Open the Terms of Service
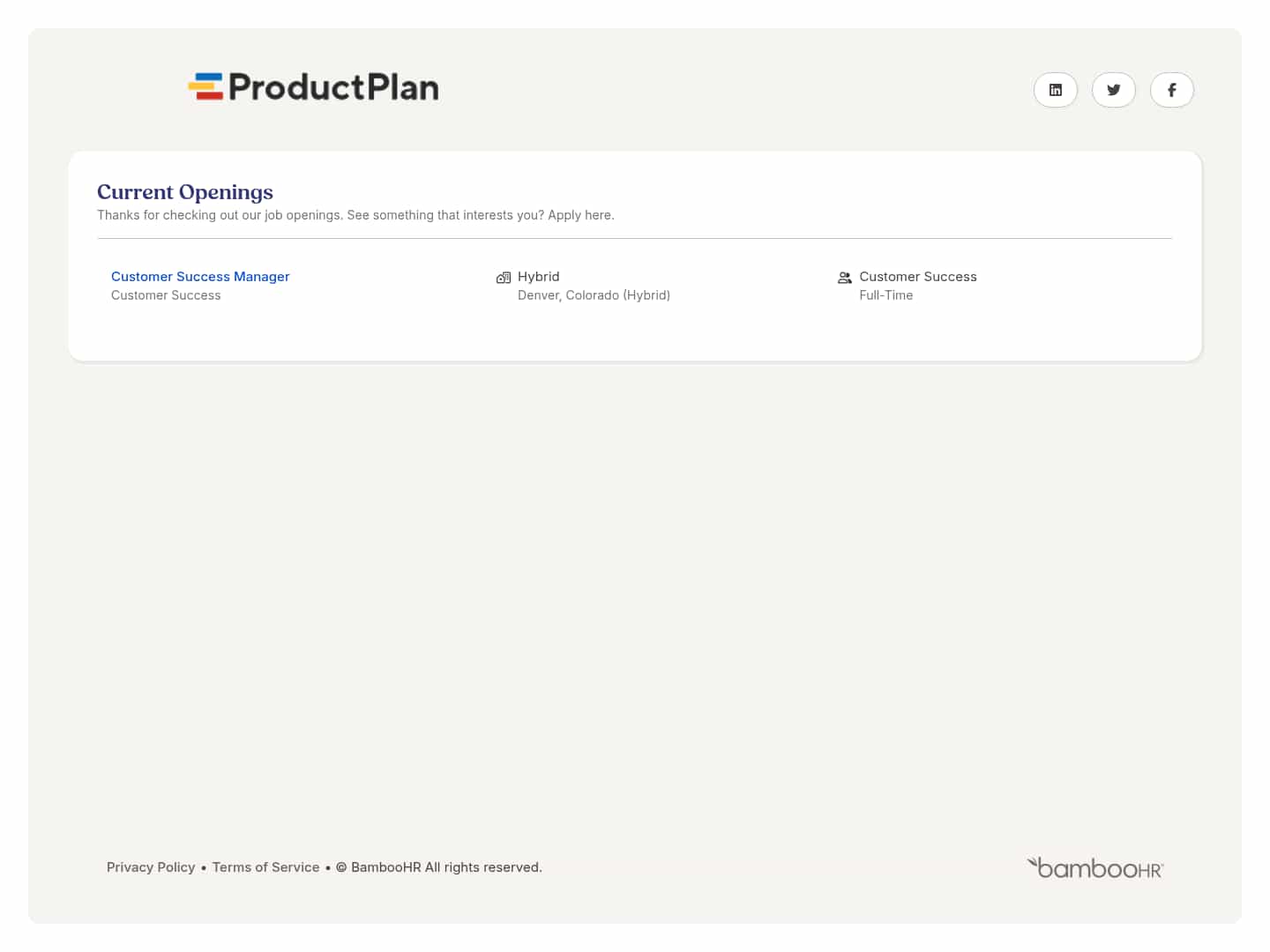Image resolution: width=1270 pixels, height=952 pixels. click(265, 866)
